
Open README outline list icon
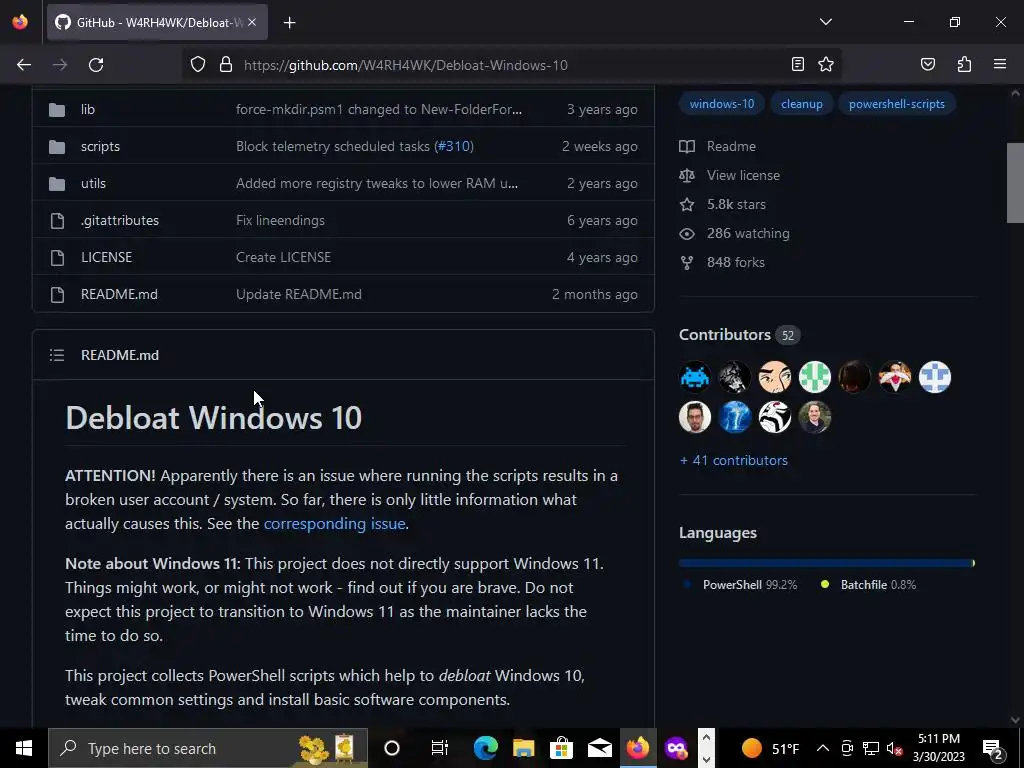pos(57,355)
